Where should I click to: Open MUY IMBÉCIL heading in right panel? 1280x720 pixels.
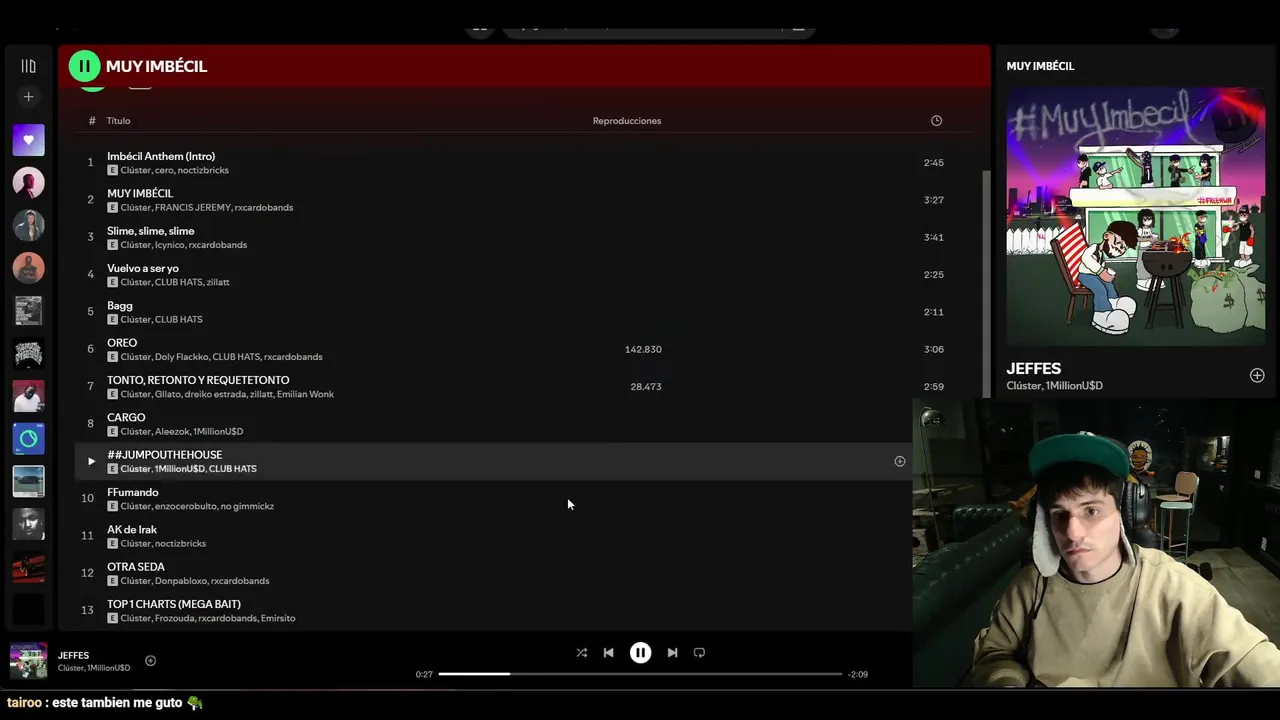pyautogui.click(x=1040, y=66)
